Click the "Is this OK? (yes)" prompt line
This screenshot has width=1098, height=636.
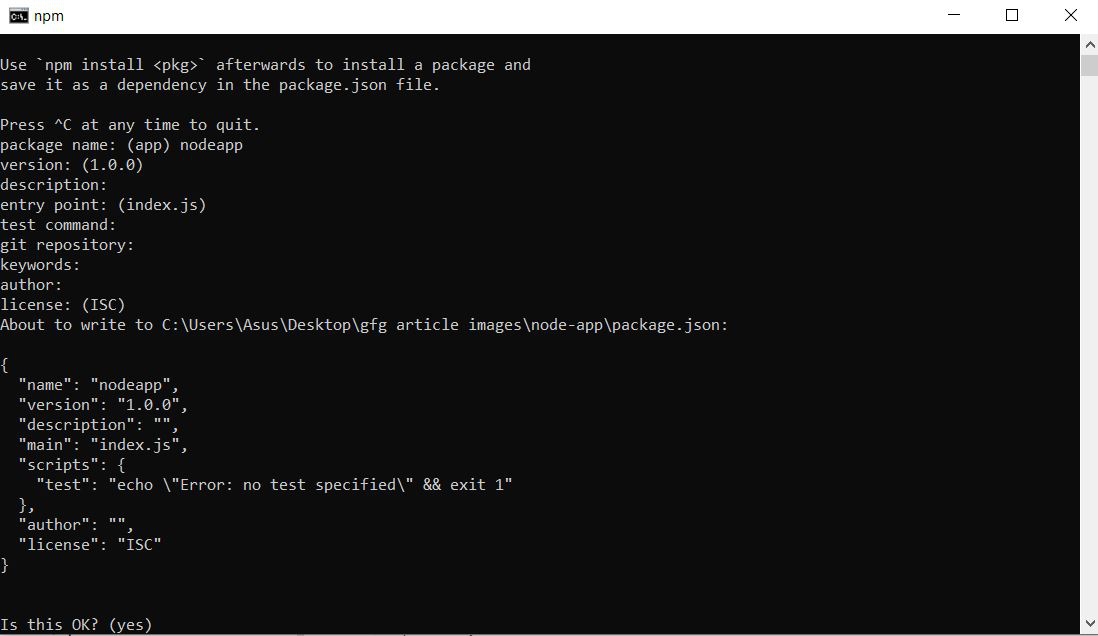76,625
